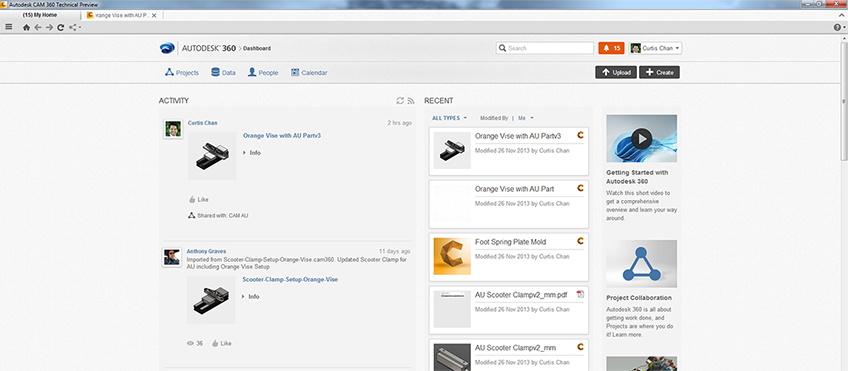The height and width of the screenshot is (371, 848).
Task: Open the Scooter-Clamp-Setup-Orange-Vise thumbnail
Action: tap(211, 300)
